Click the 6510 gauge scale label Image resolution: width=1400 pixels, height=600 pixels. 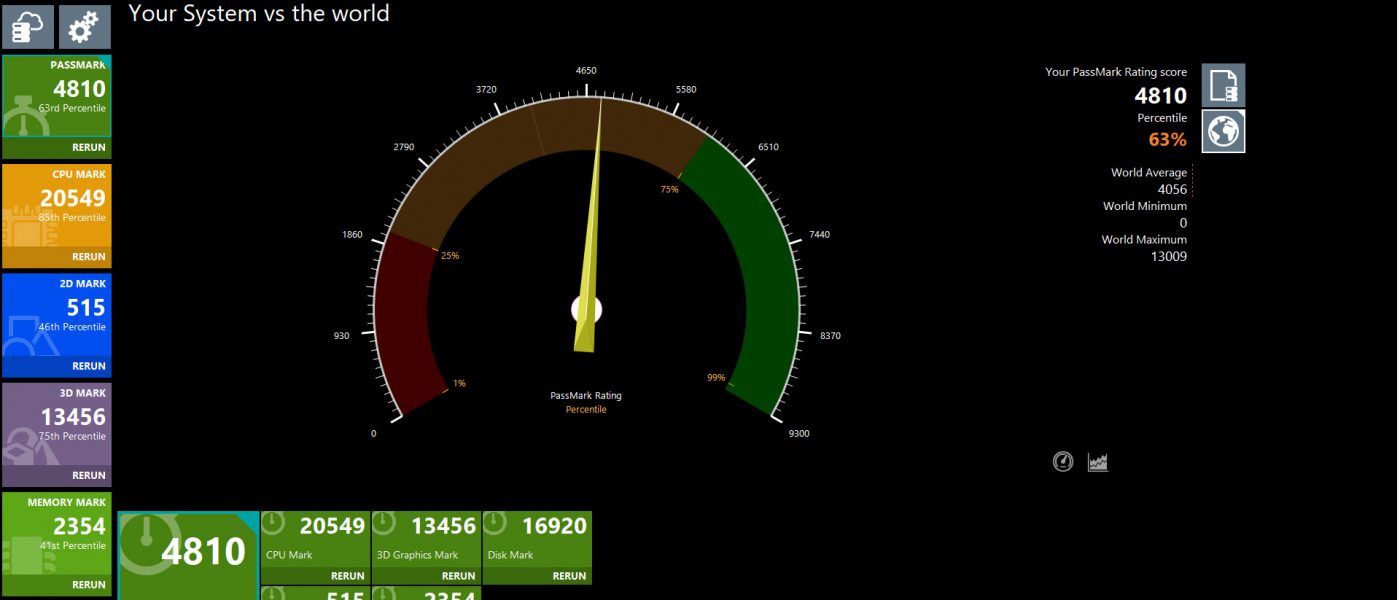point(768,147)
